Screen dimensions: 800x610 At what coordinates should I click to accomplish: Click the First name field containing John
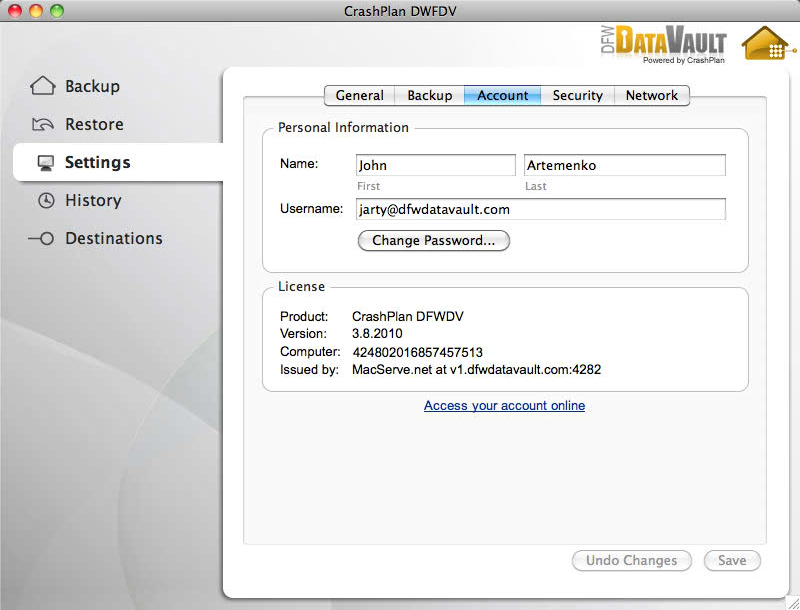[x=436, y=165]
